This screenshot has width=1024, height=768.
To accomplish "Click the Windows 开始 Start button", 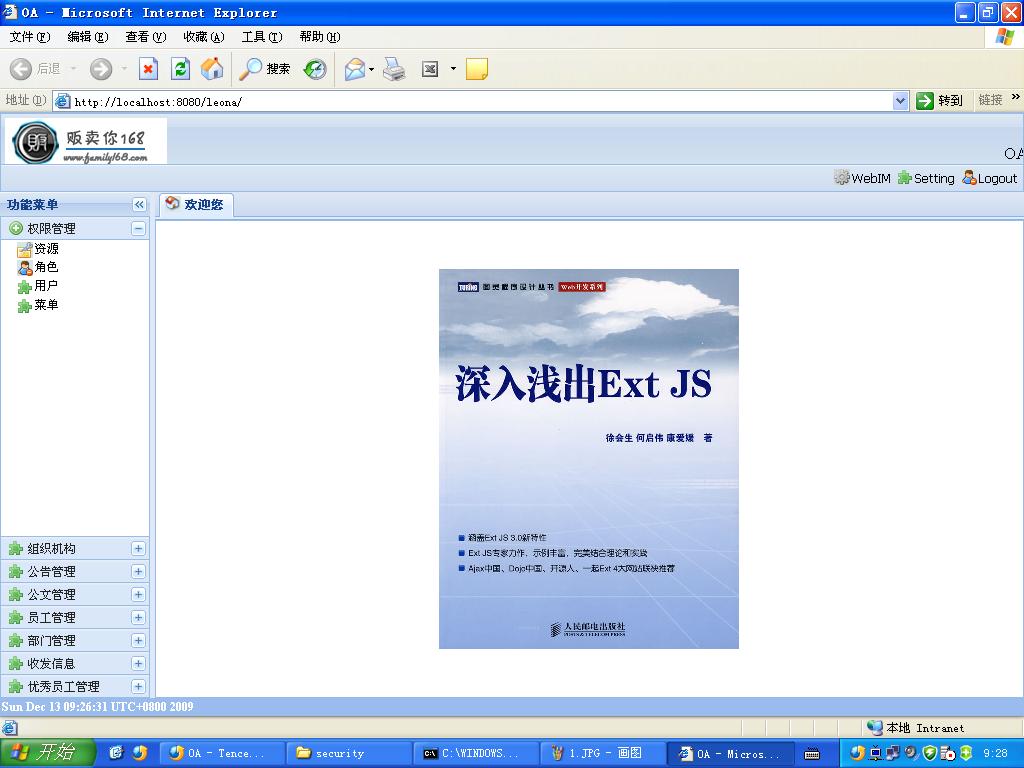I will (47, 752).
